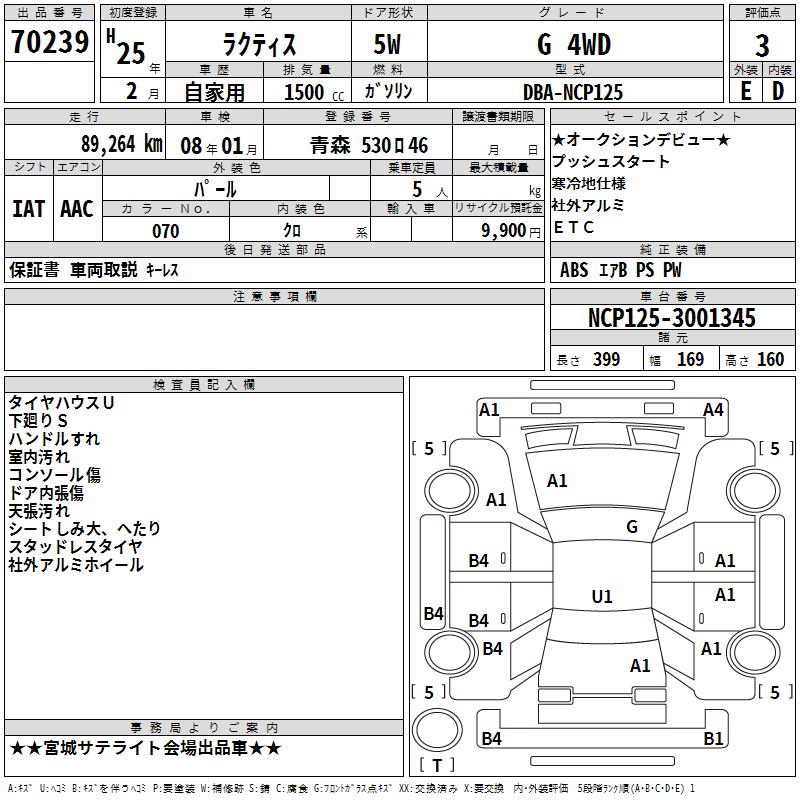Select the mileage "89,264 km"

pyautogui.click(x=122, y=144)
